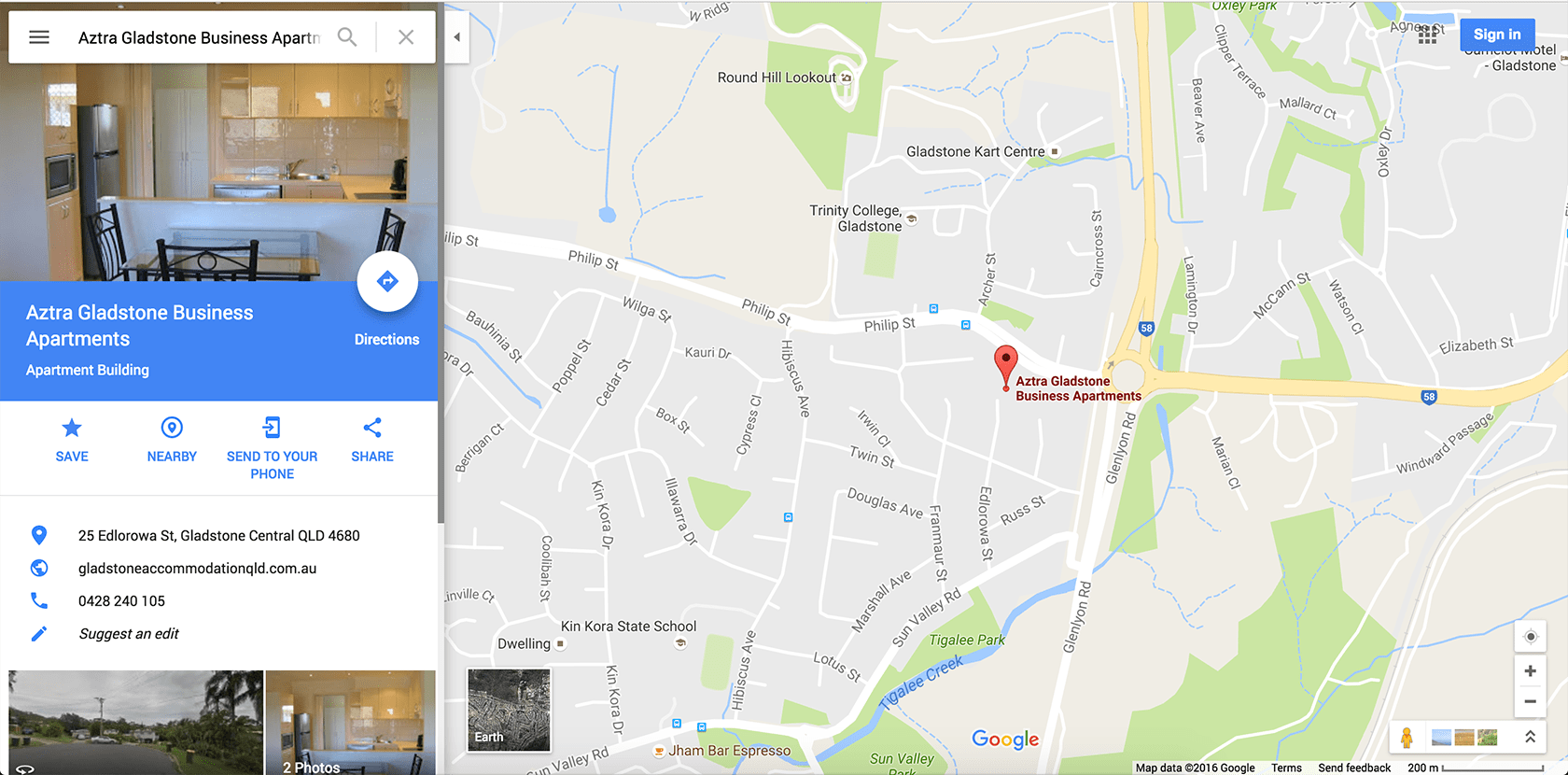Open Google apps grid
Screen dimensions: 1568x775
pos(1428,35)
